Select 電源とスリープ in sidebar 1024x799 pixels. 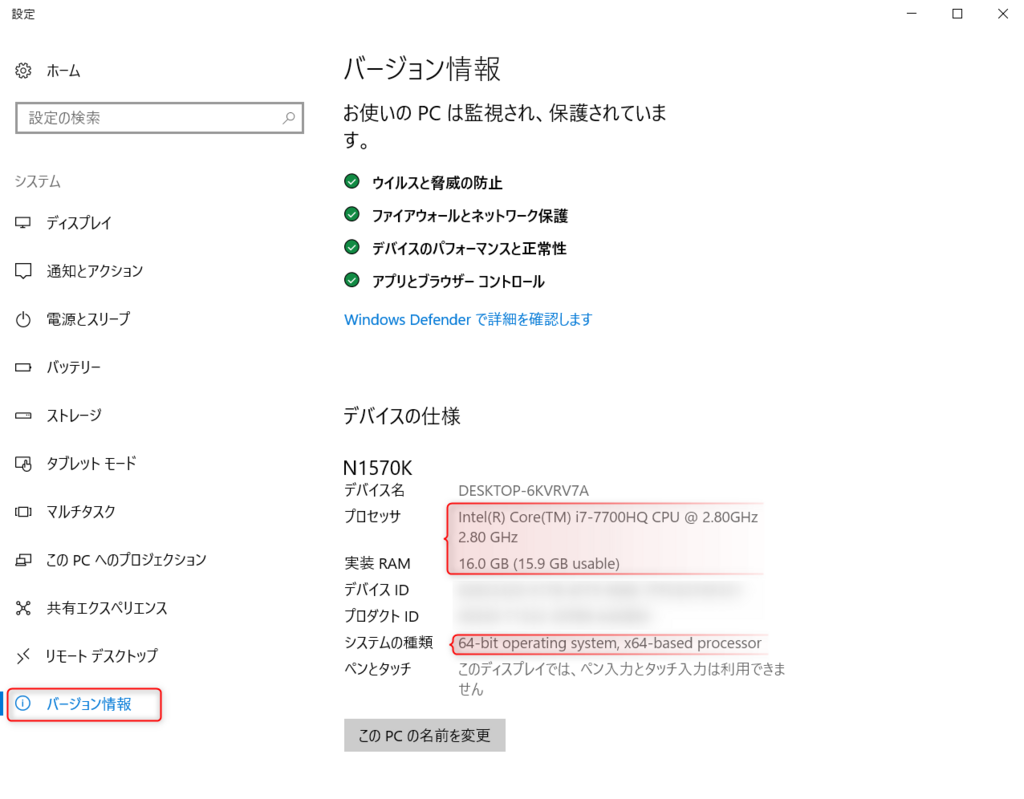(x=88, y=319)
